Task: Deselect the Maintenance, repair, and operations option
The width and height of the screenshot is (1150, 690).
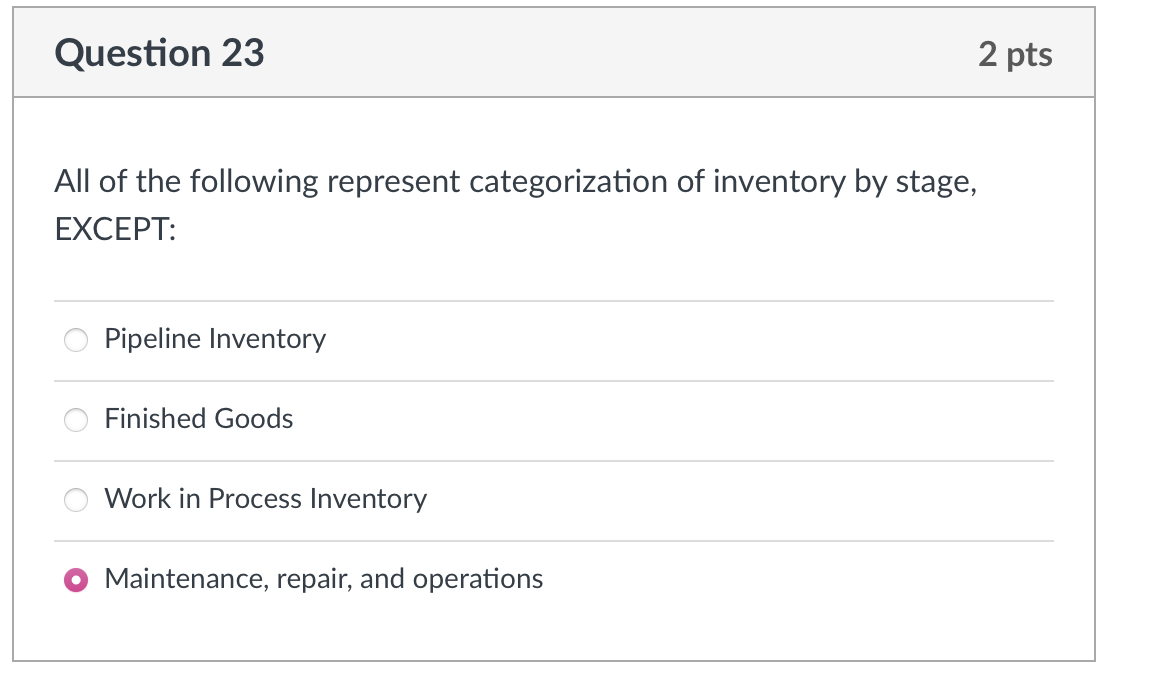Action: click(x=75, y=578)
